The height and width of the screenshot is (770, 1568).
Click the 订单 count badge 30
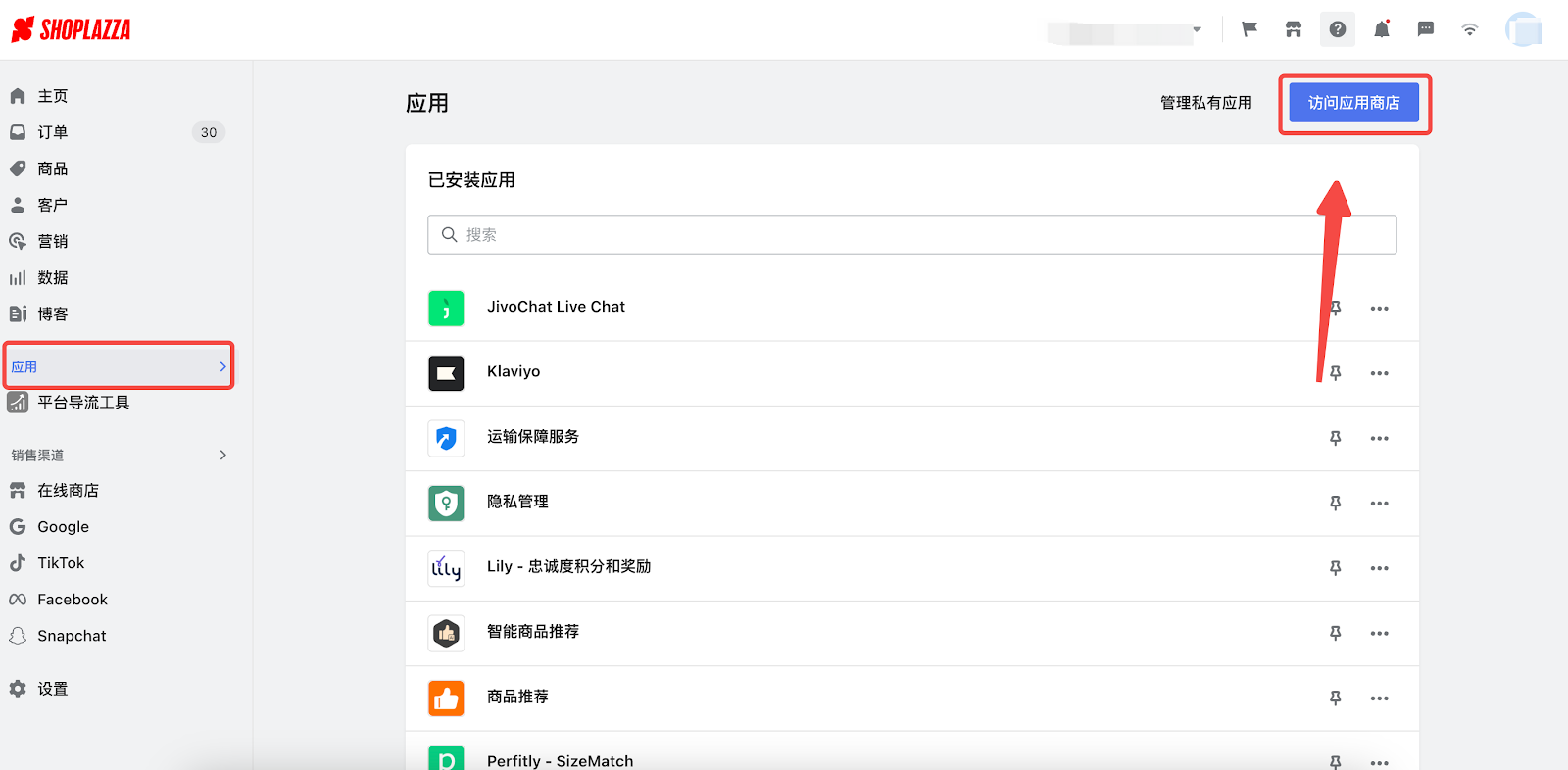(x=209, y=132)
